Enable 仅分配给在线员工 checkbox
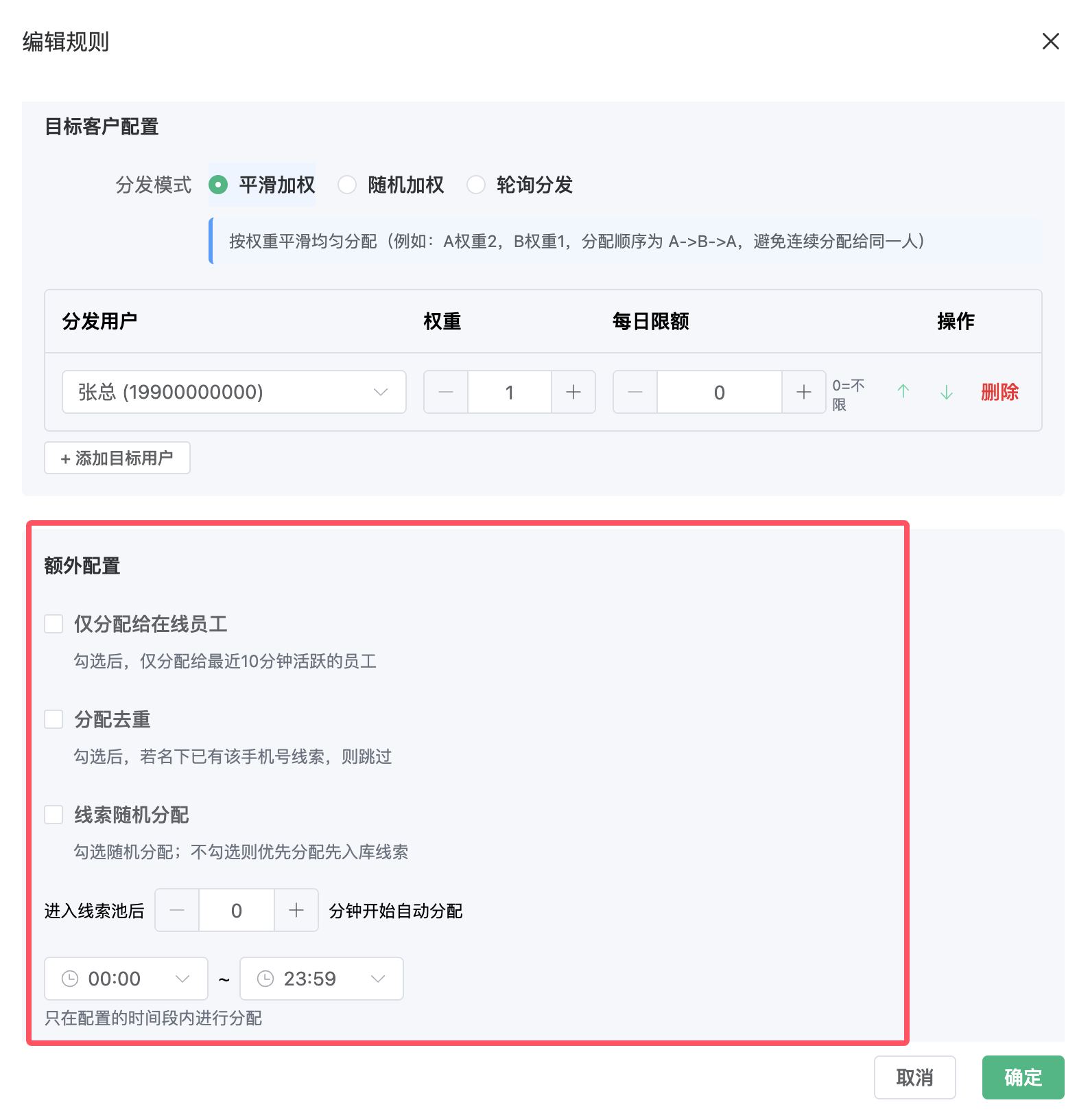 pos(54,624)
